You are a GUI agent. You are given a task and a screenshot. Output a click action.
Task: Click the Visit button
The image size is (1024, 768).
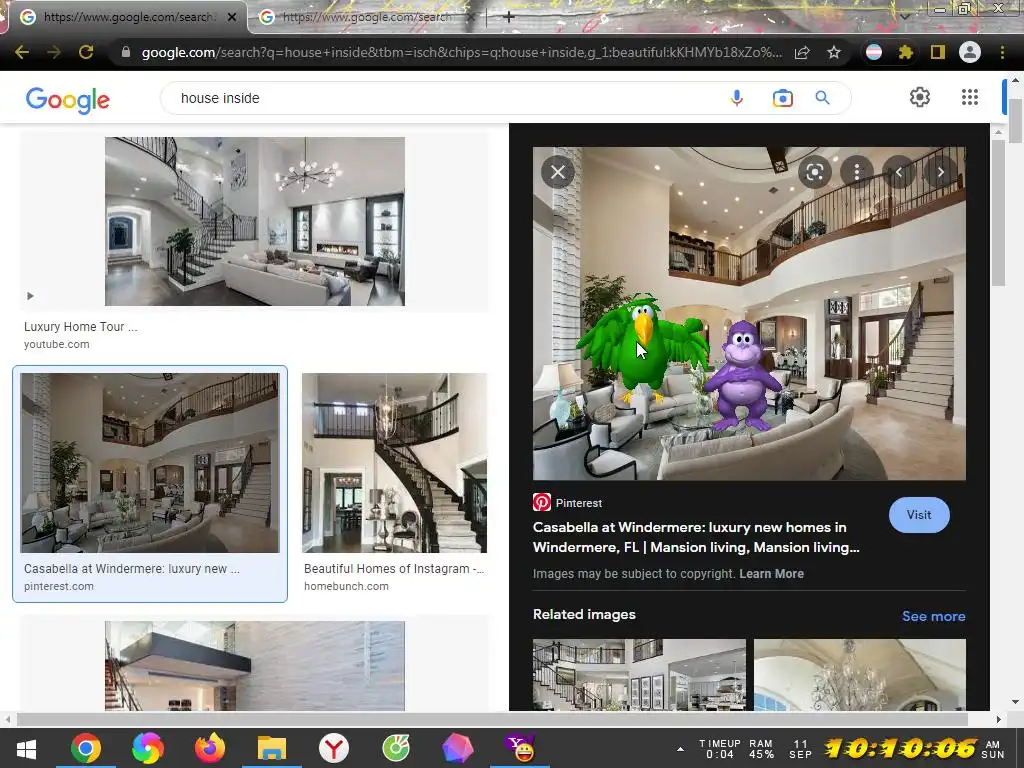click(x=919, y=515)
